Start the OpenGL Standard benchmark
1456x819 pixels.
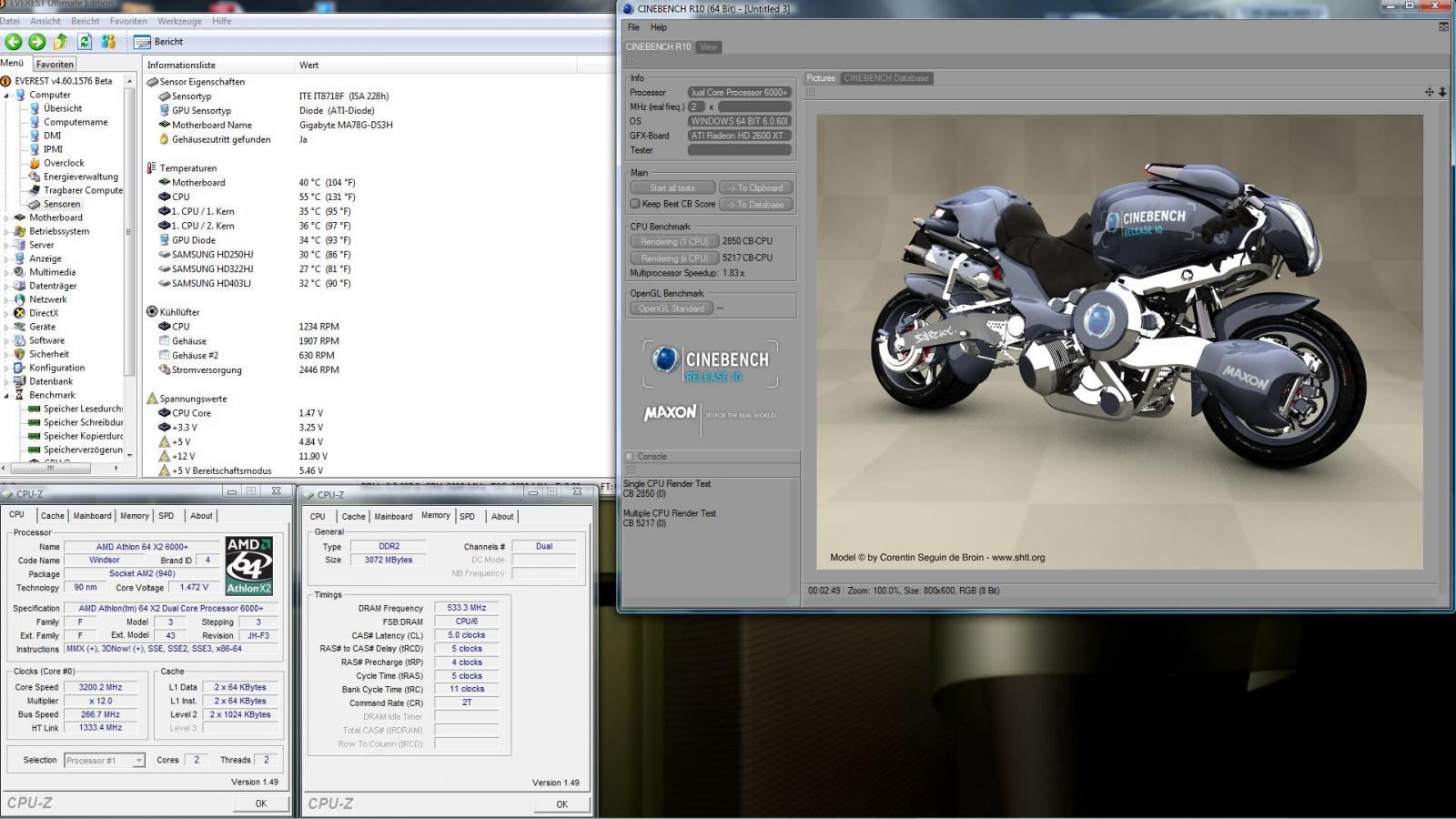672,308
